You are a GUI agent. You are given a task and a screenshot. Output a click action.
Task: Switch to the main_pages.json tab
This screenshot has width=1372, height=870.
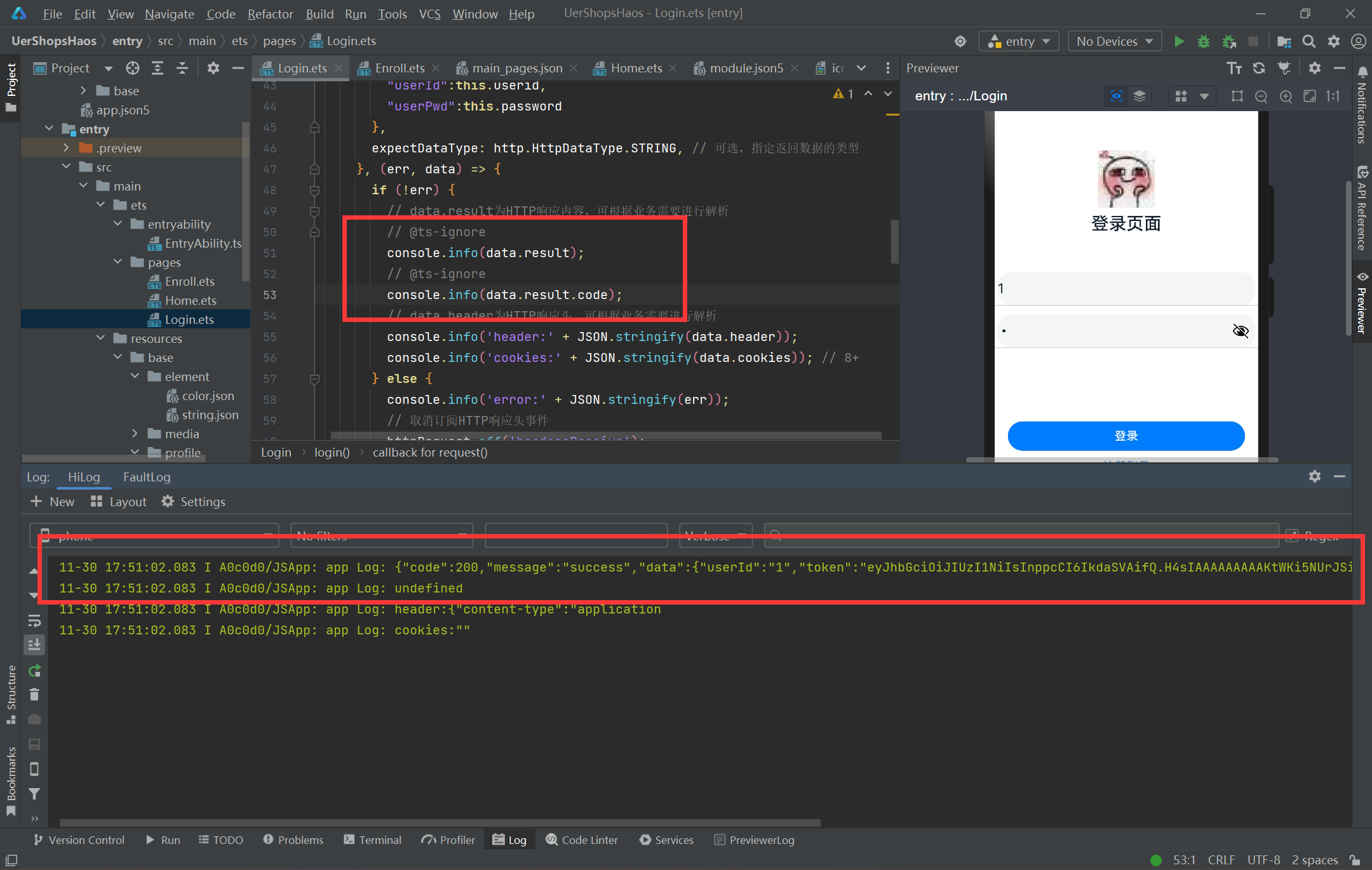pos(516,68)
